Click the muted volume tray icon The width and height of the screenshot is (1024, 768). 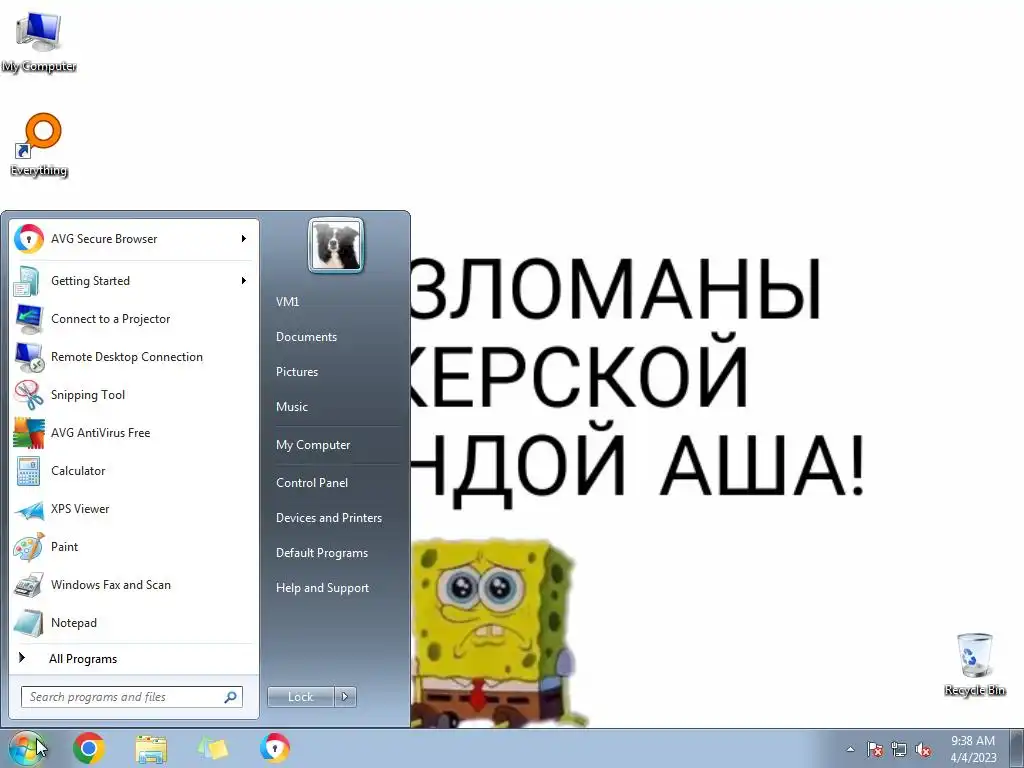point(923,749)
